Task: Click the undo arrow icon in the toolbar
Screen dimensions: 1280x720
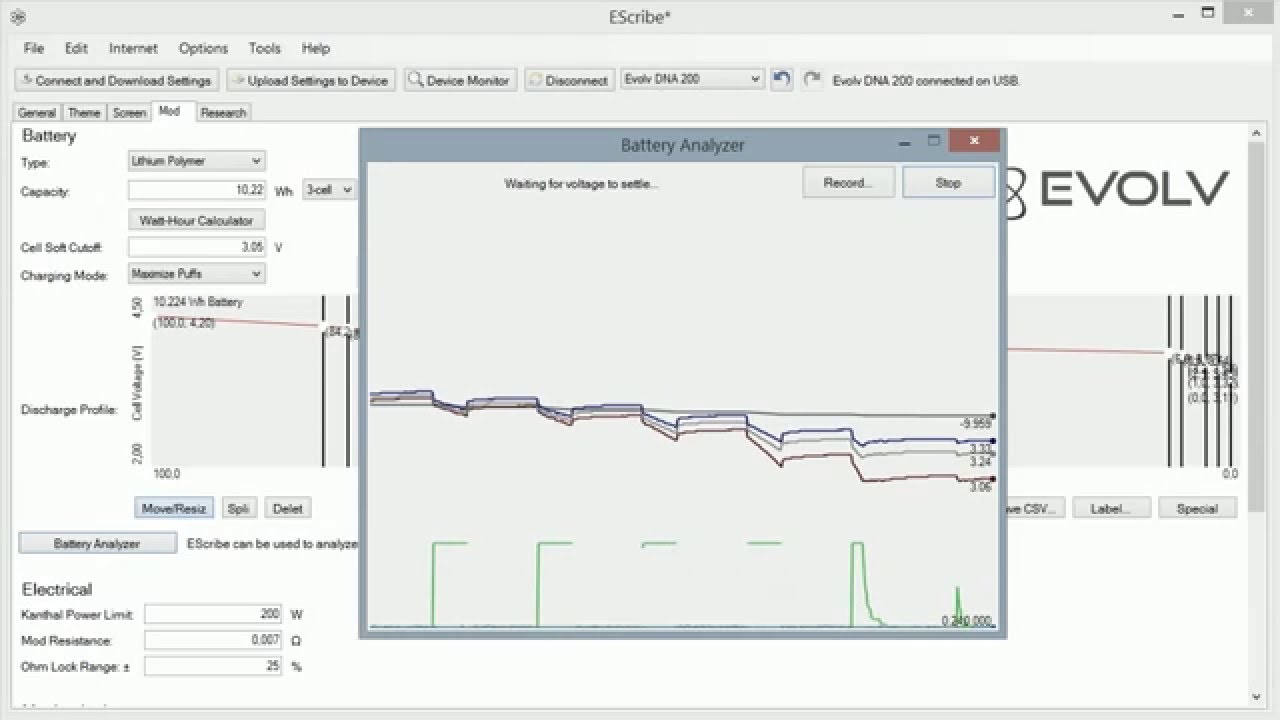Action: click(782, 80)
